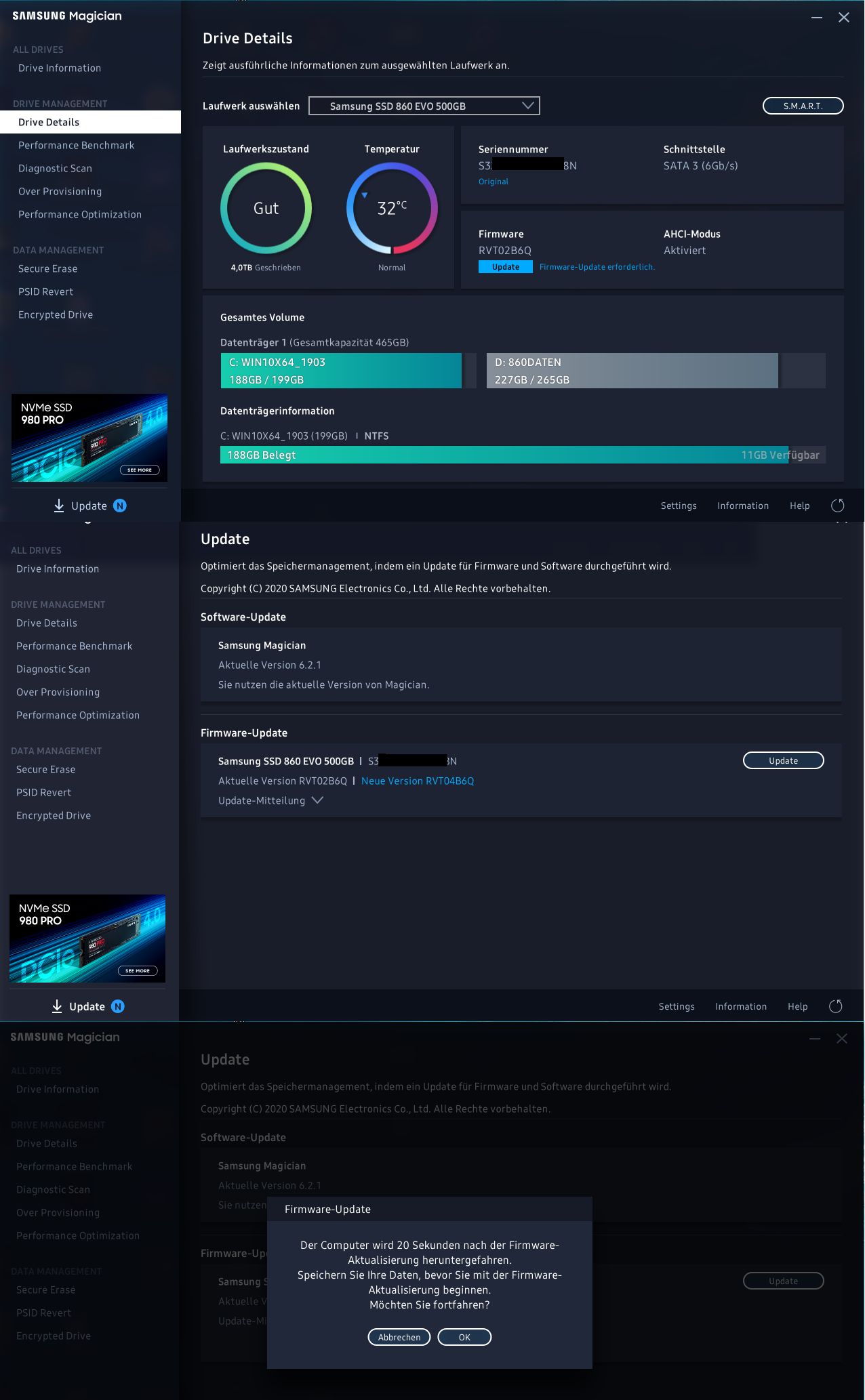Image resolution: width=865 pixels, height=1400 pixels.
Task: Click the 32°C temperature gauge
Action: [392, 208]
